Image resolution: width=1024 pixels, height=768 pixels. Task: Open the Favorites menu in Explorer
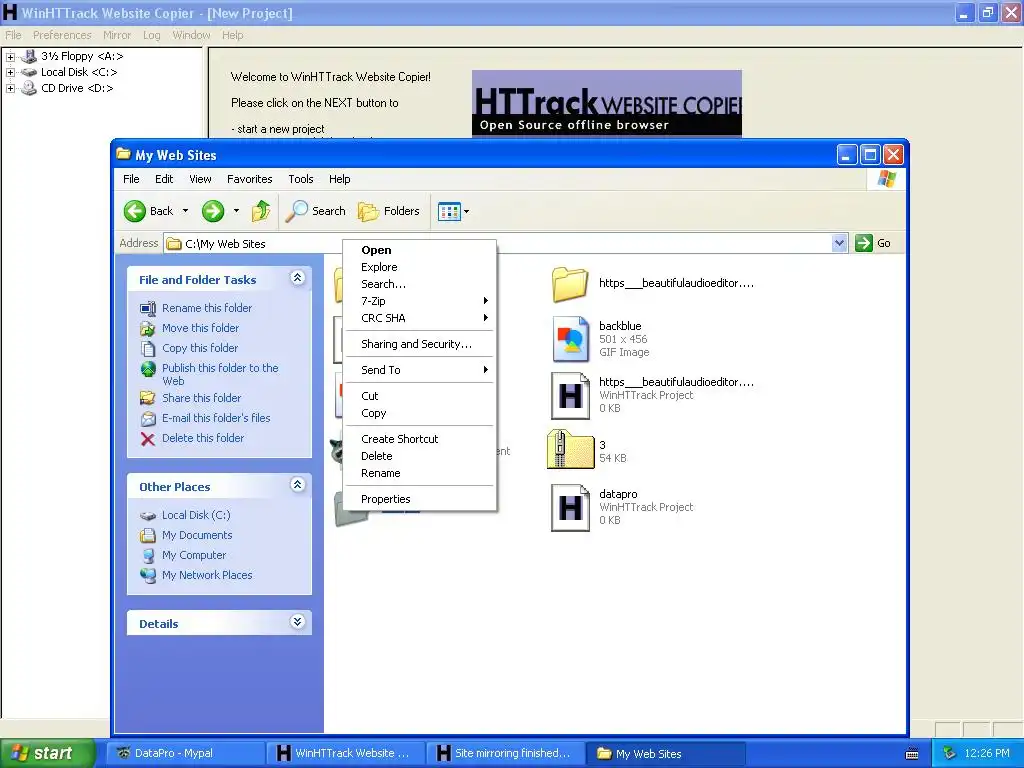pos(249,179)
